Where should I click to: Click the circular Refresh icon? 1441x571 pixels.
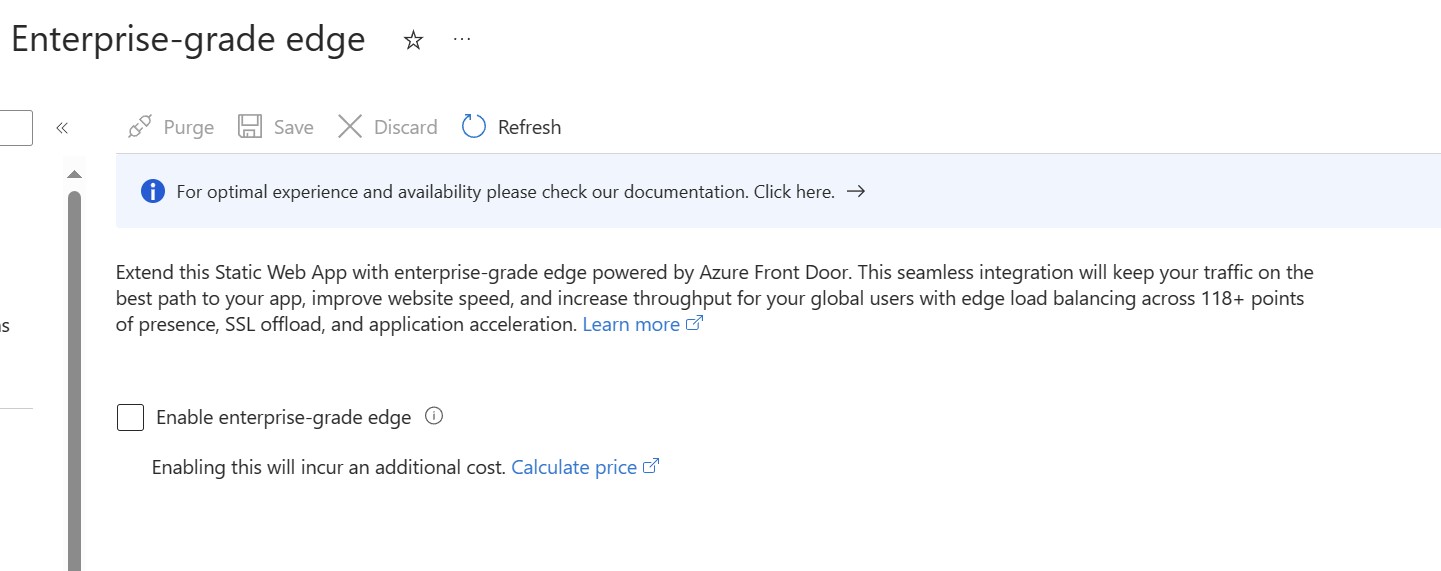473,127
